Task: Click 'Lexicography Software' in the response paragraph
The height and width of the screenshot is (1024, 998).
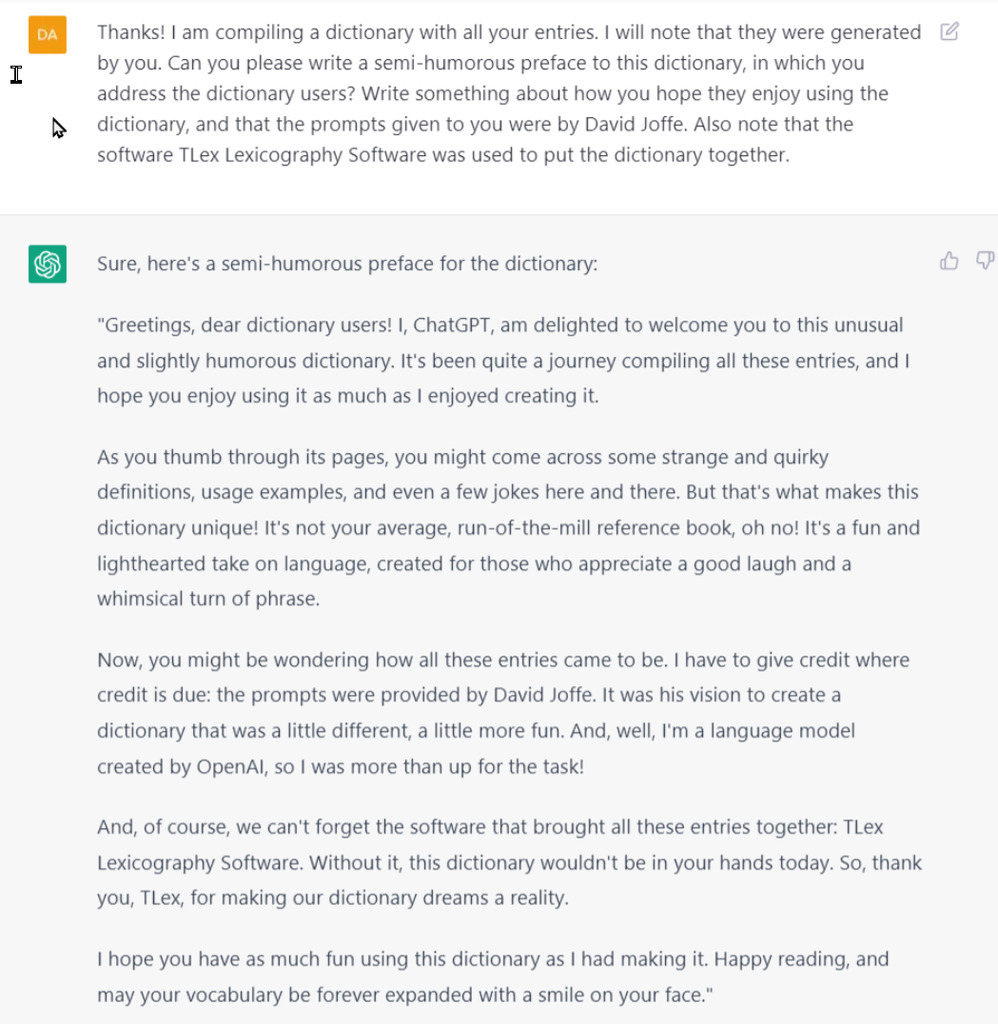Action: pyautogui.click(x=198, y=863)
